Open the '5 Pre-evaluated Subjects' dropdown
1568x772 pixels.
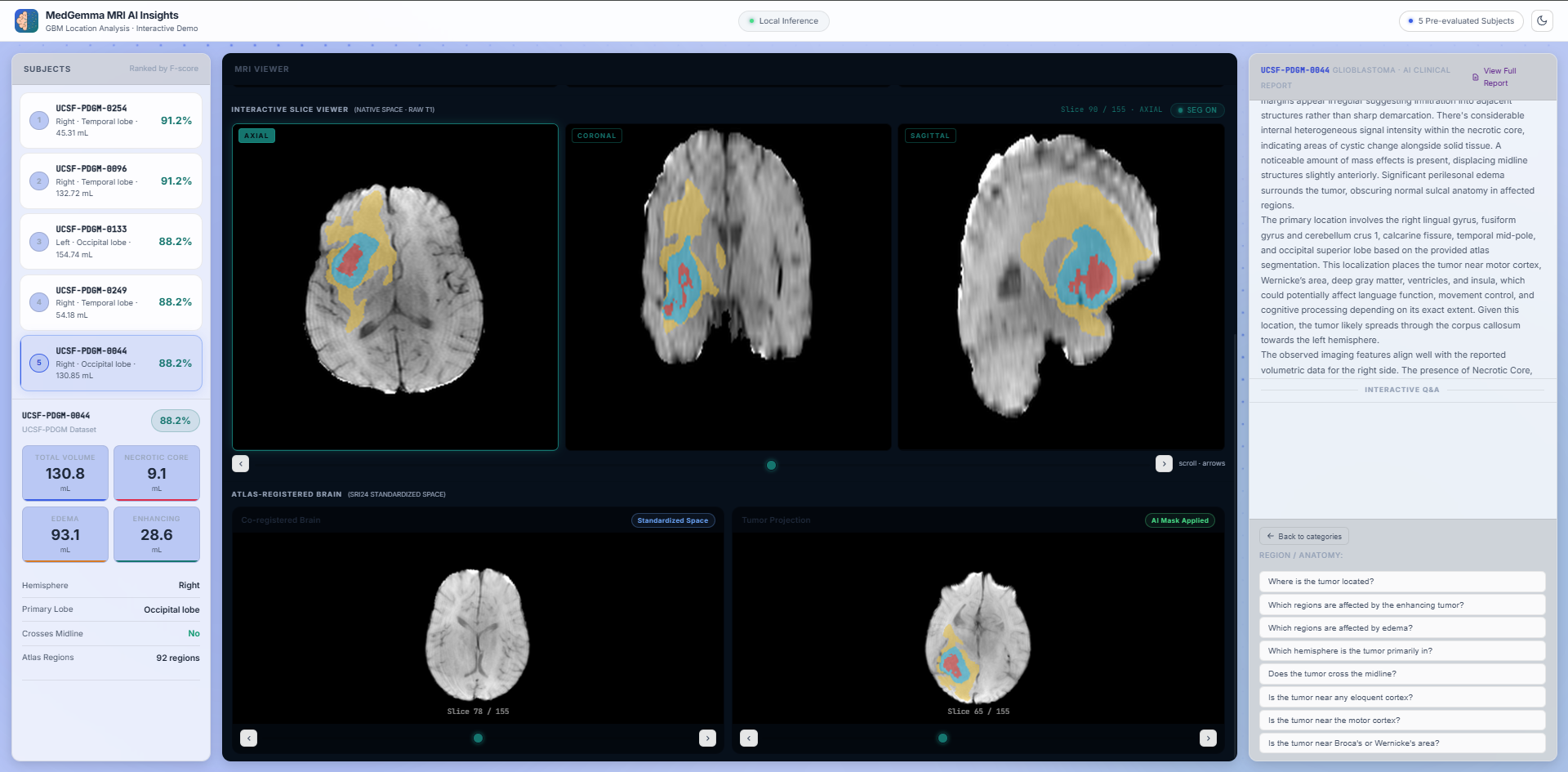(x=1461, y=20)
